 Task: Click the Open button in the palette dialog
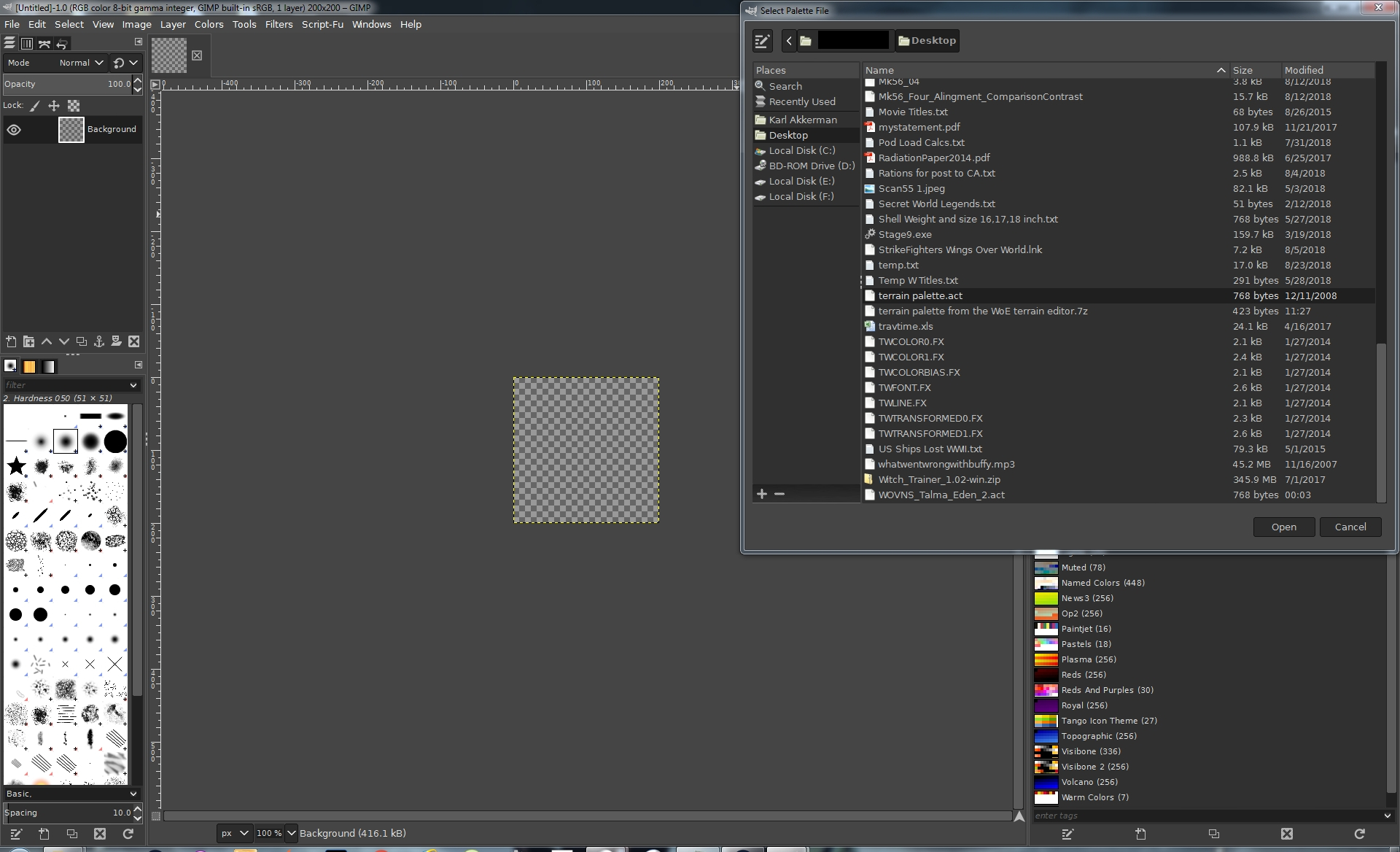[x=1283, y=527]
